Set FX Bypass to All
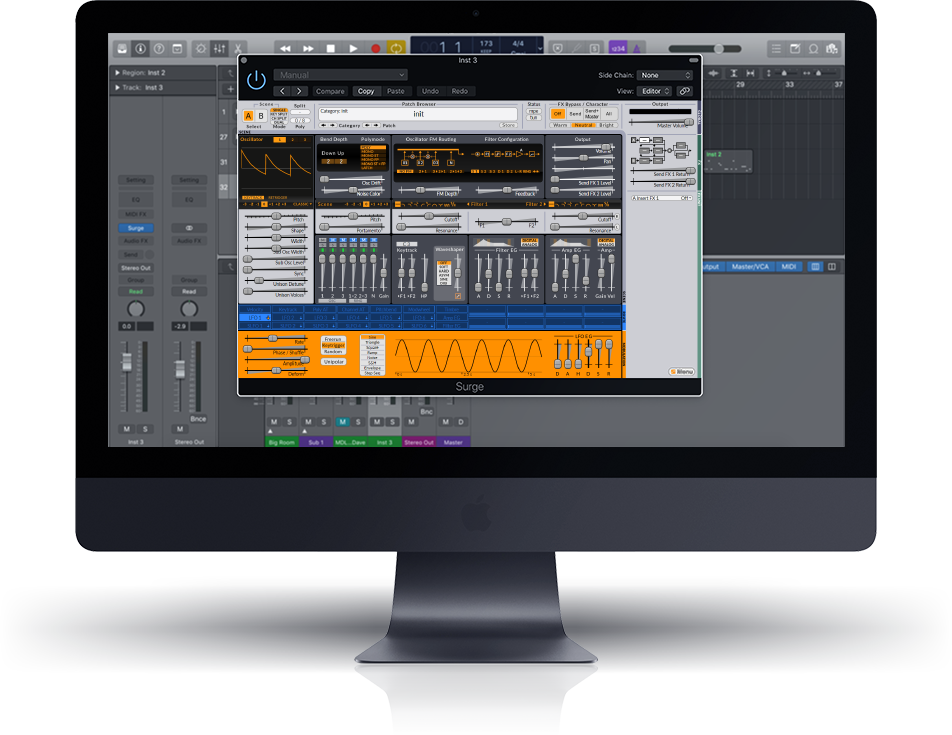 click(609, 113)
